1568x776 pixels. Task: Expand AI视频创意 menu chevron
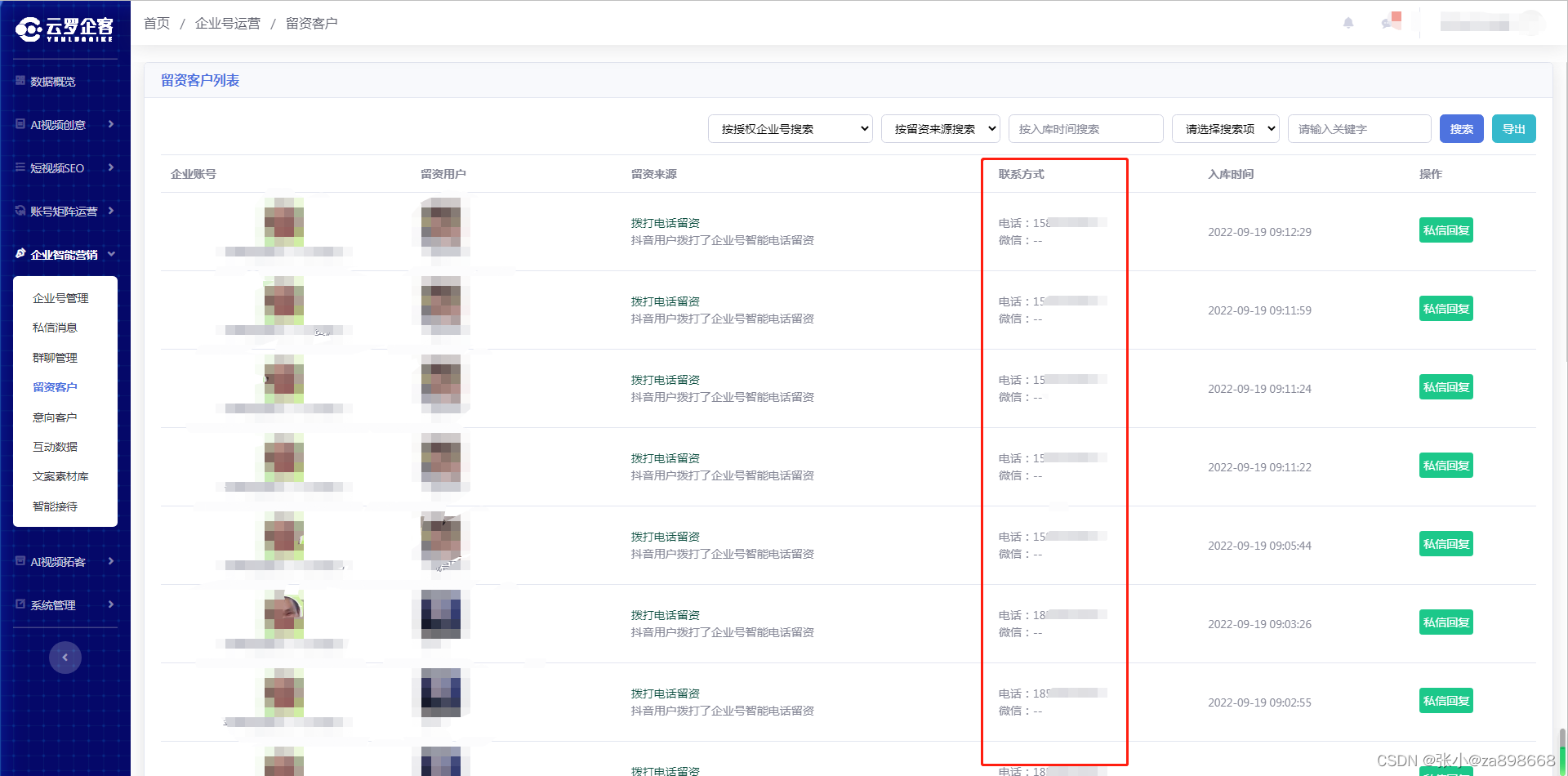pyautogui.click(x=111, y=124)
